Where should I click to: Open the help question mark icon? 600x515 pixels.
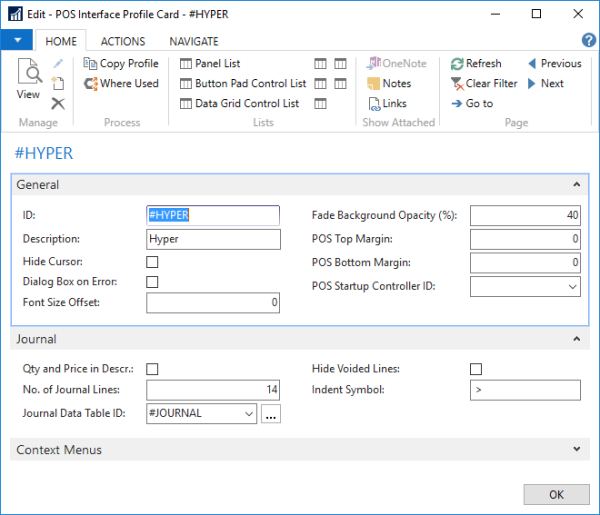point(589,40)
